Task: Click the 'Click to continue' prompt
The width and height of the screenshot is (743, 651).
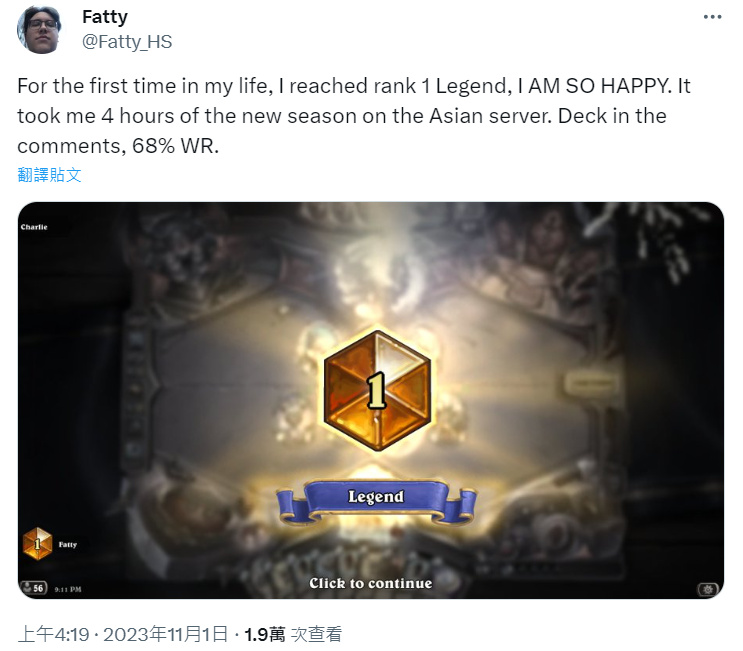Action: (x=371, y=583)
